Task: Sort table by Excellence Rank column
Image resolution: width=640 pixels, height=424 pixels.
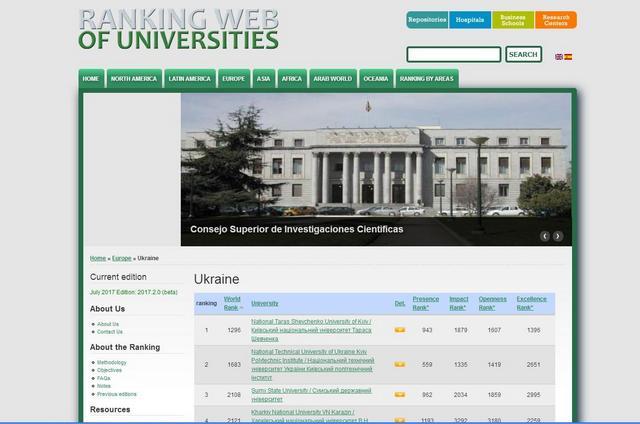Action: pos(531,303)
